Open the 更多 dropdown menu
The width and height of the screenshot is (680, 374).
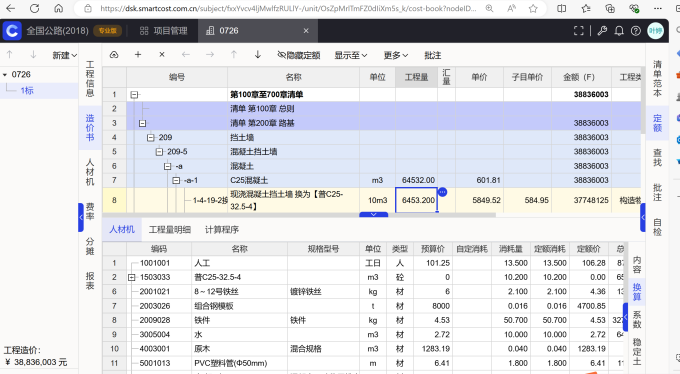[x=396, y=55]
